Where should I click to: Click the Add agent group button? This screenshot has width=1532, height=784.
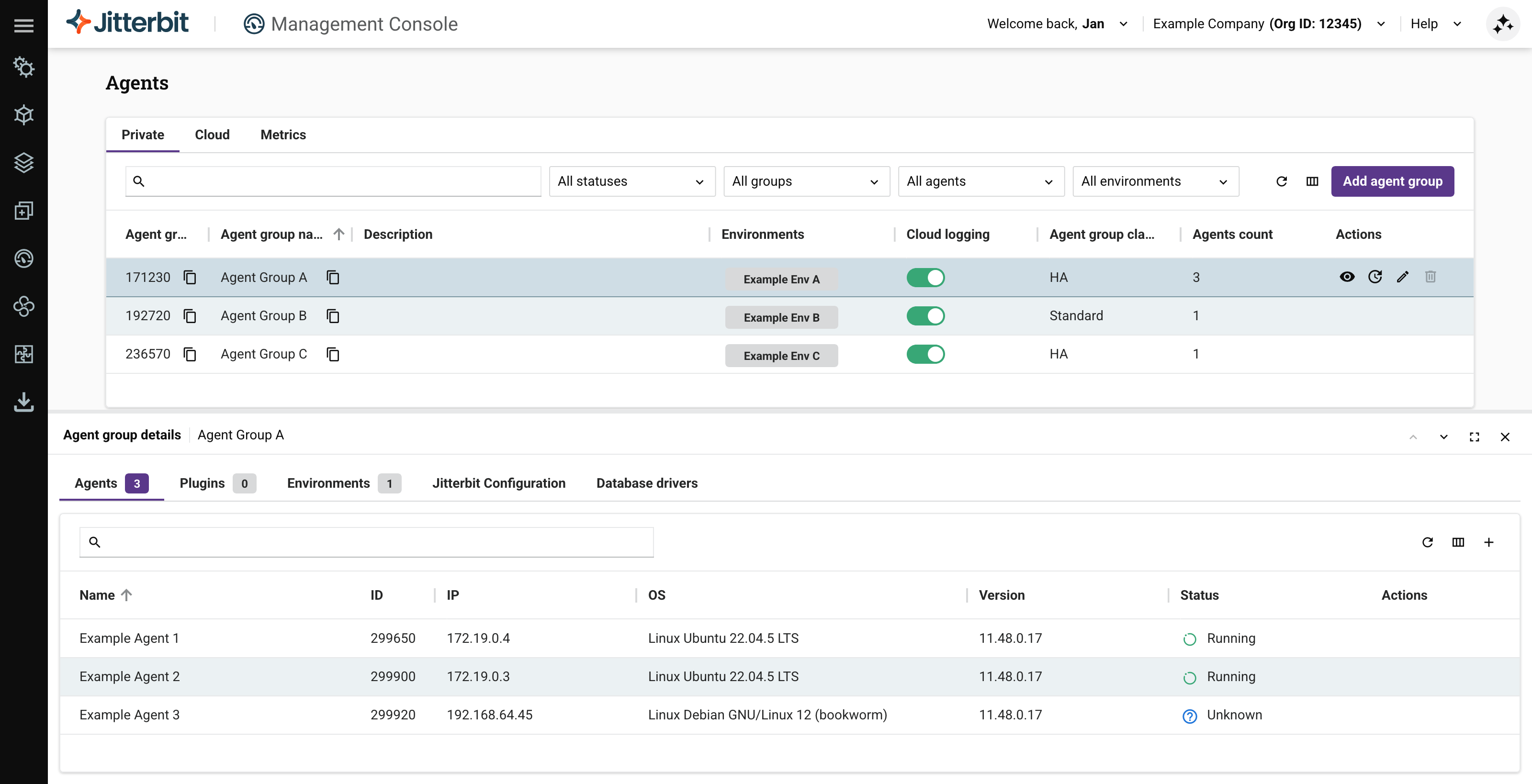click(1392, 181)
